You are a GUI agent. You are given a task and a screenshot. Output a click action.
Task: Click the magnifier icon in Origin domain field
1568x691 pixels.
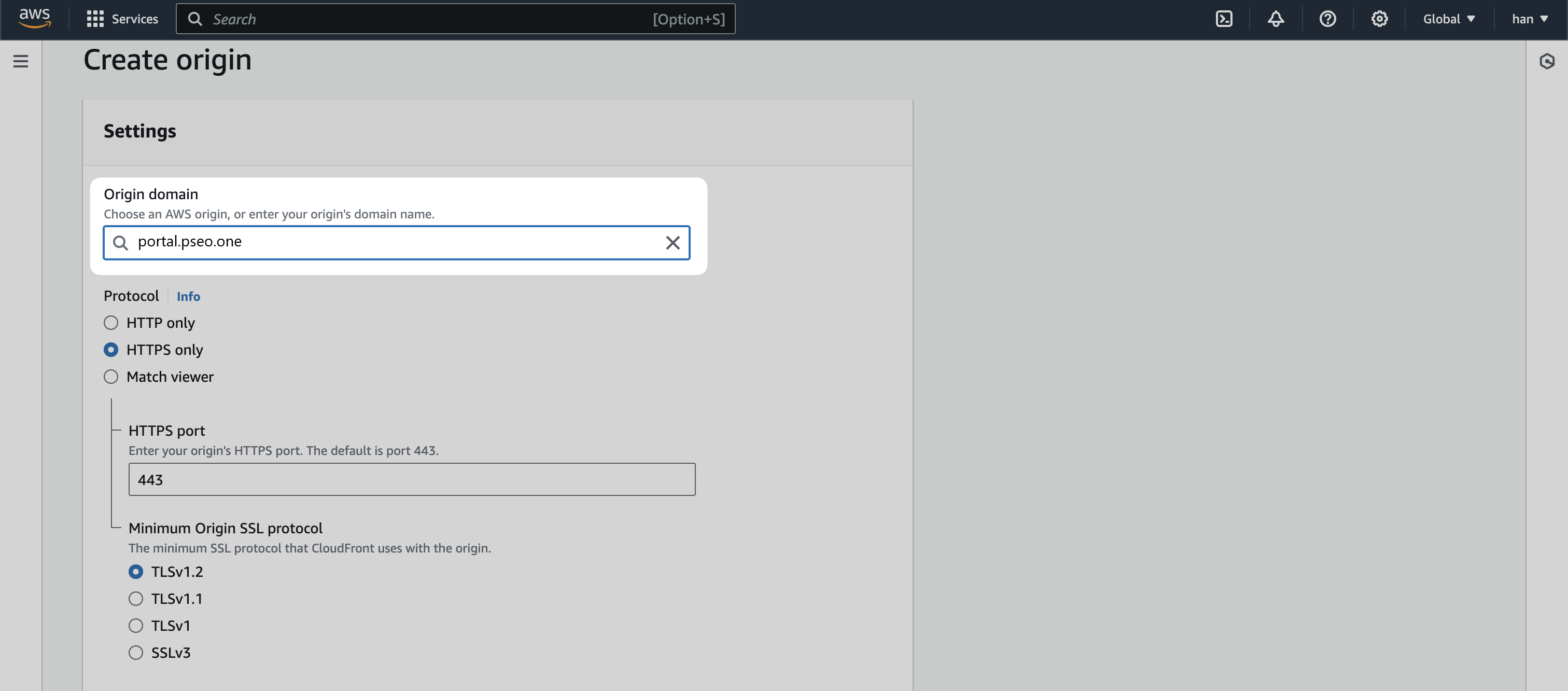coord(120,243)
